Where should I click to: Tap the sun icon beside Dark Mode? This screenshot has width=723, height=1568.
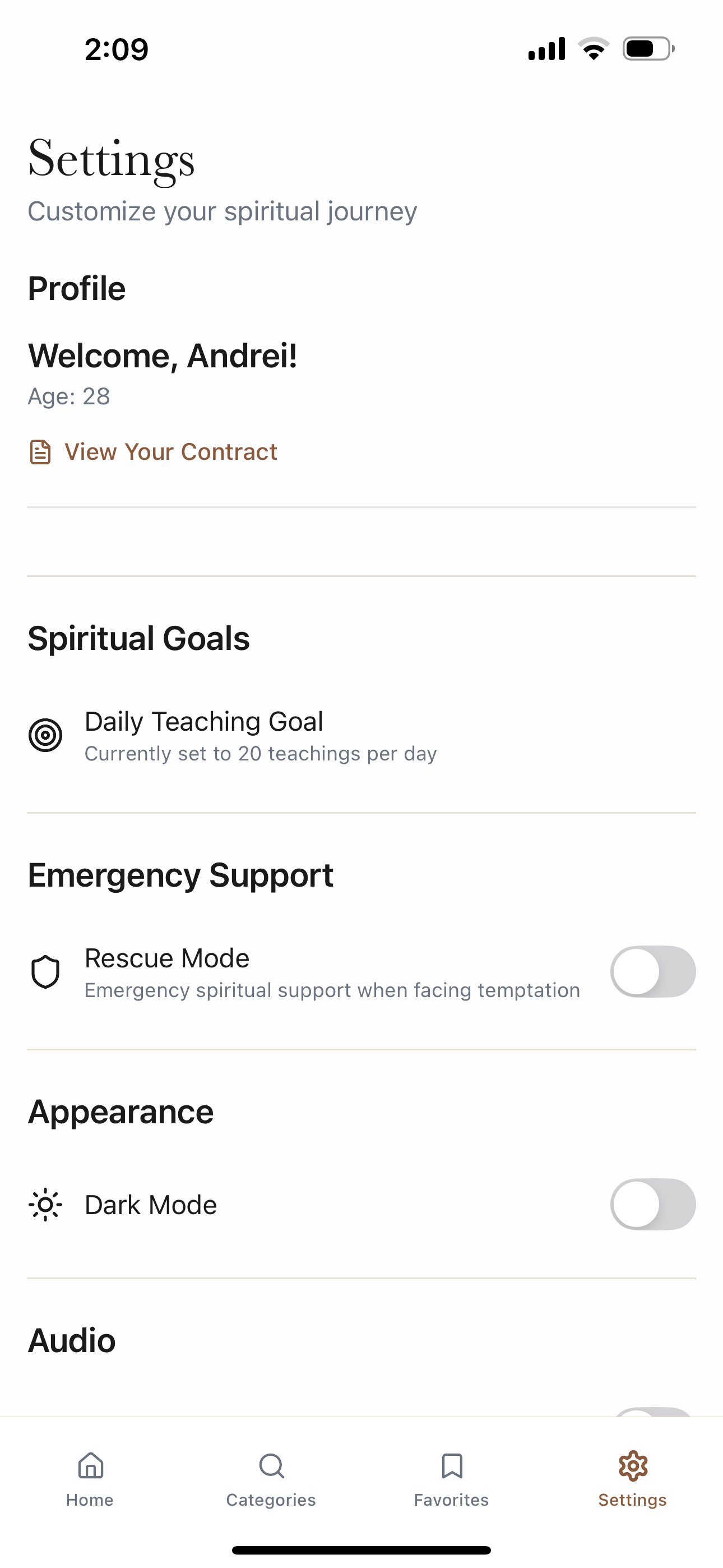click(x=45, y=1205)
